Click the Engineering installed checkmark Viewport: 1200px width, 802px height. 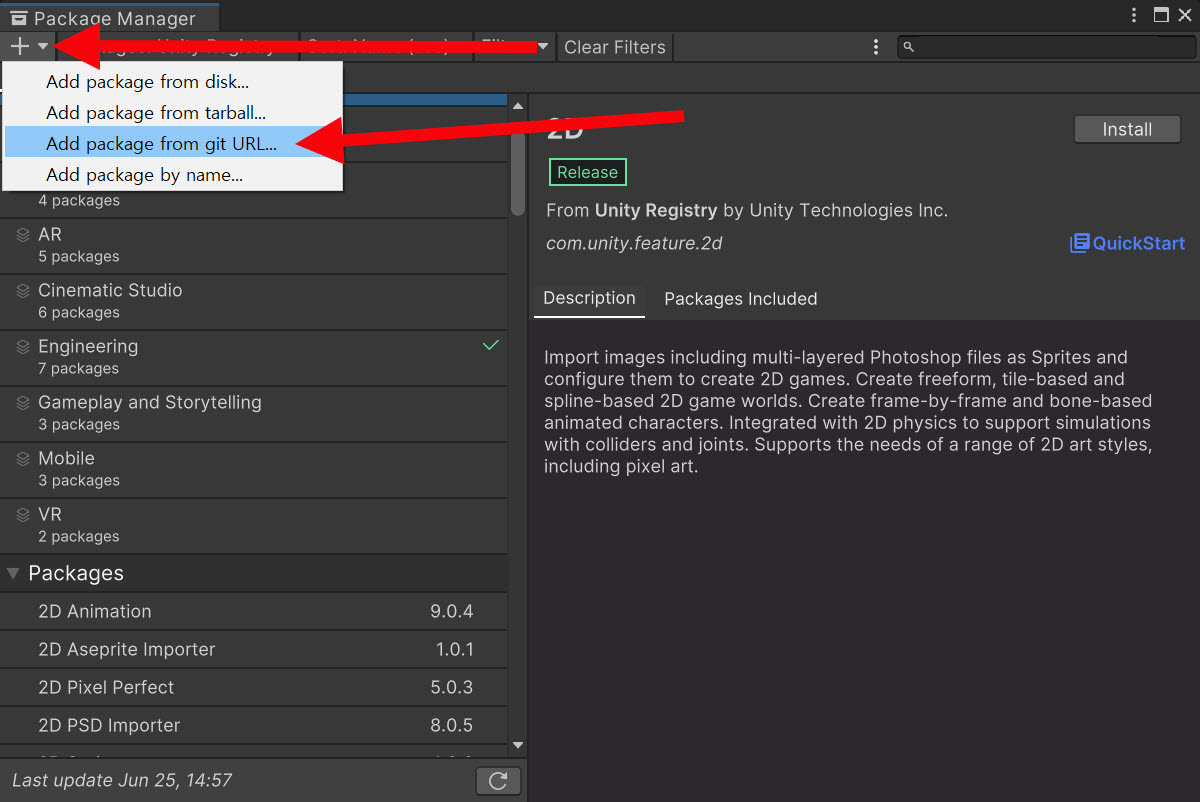coord(490,345)
